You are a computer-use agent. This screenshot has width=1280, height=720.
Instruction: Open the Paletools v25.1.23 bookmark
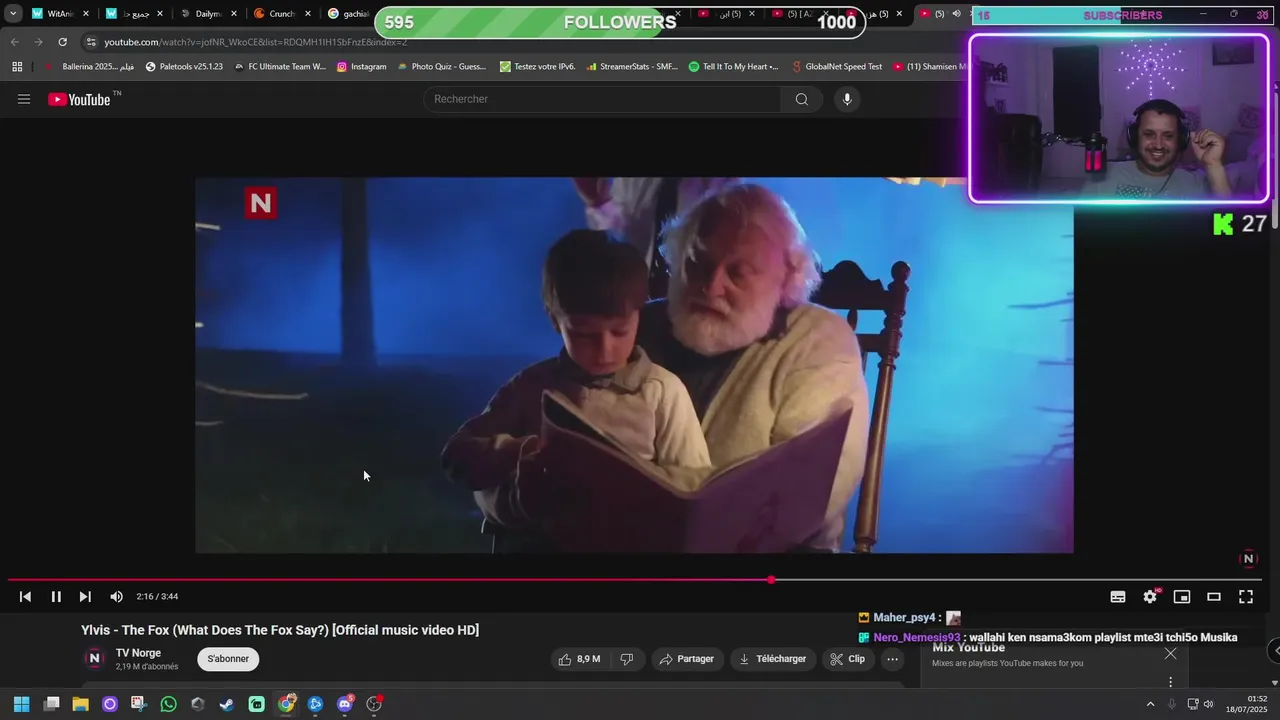point(184,67)
